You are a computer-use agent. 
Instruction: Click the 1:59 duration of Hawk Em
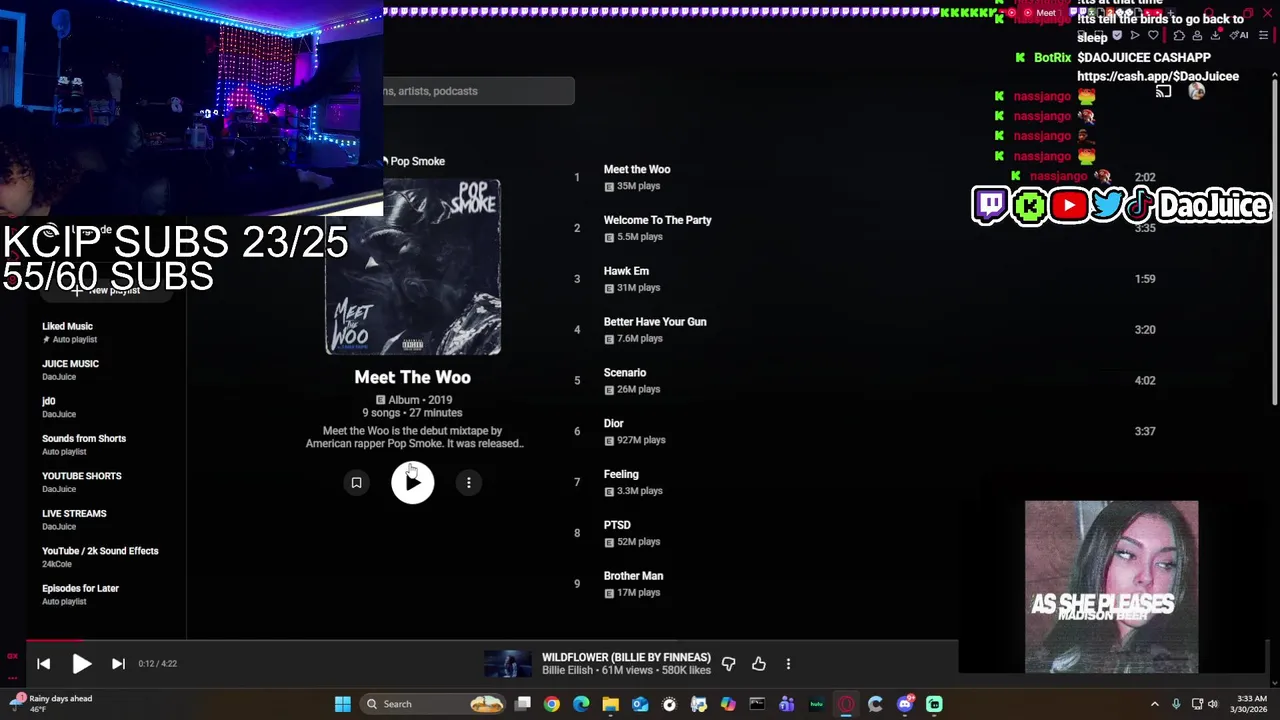[x=1145, y=279]
